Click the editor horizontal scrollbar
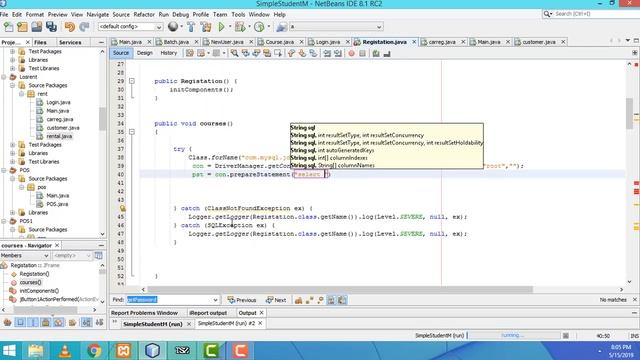 [x=339, y=289]
